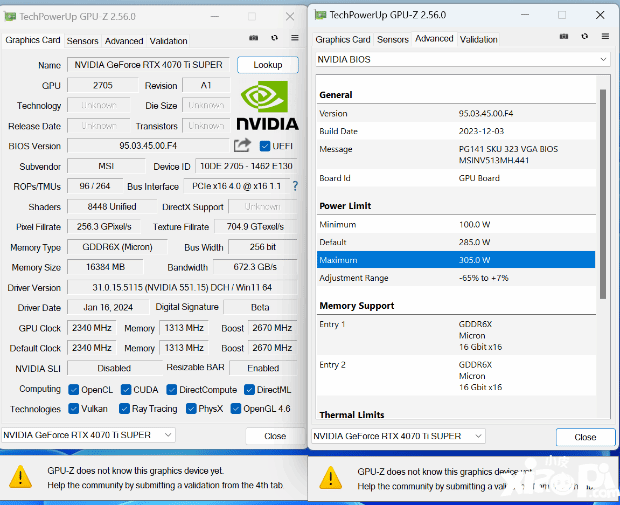Click the Bus Interface question mark help icon
The height and width of the screenshot is (505, 620).
(x=295, y=186)
